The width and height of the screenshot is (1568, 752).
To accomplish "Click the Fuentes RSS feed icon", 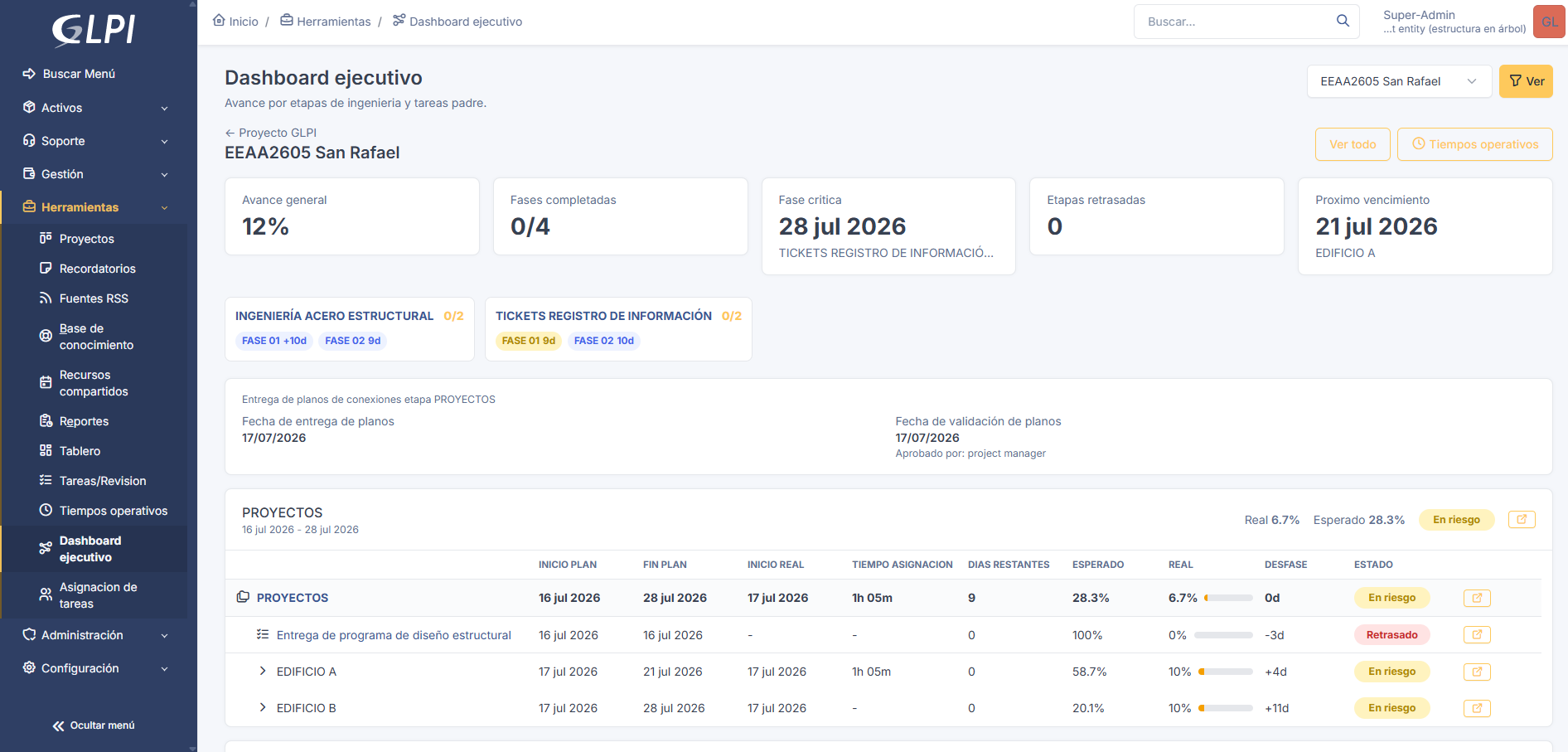I will click(46, 298).
